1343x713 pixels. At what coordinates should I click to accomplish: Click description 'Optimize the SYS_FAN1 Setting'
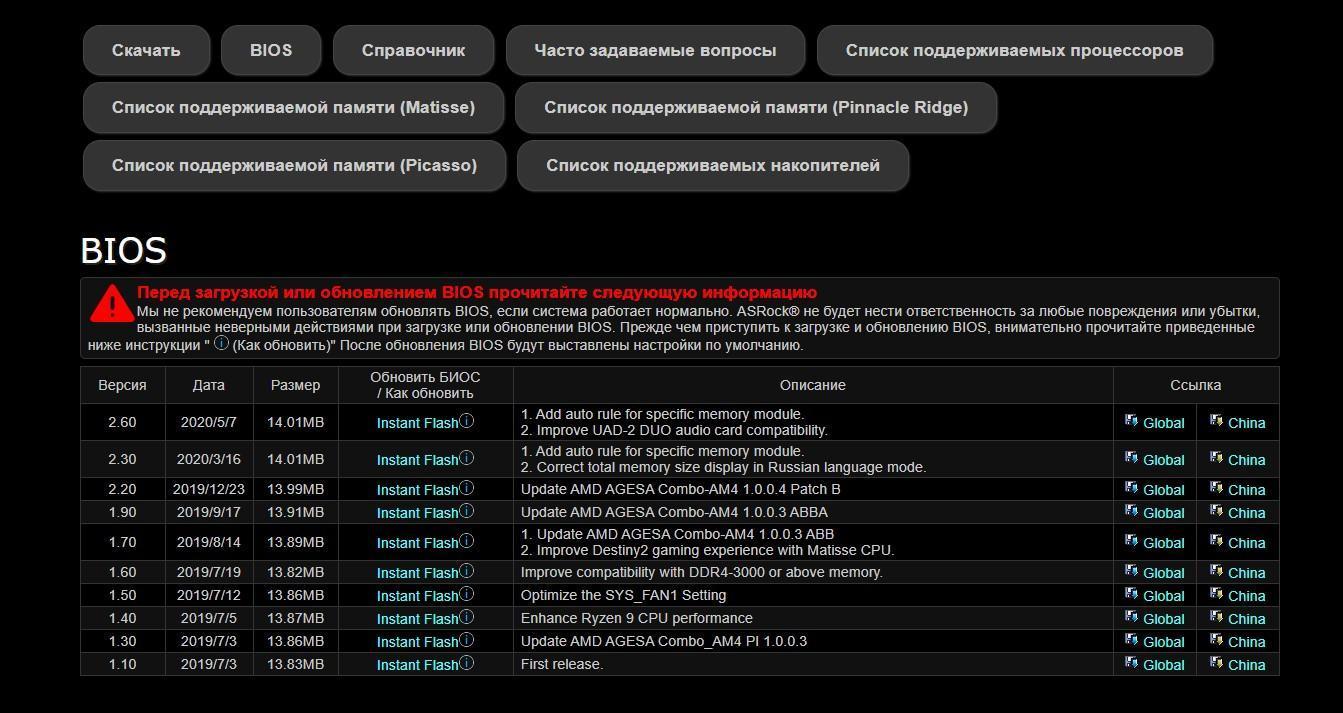click(623, 595)
